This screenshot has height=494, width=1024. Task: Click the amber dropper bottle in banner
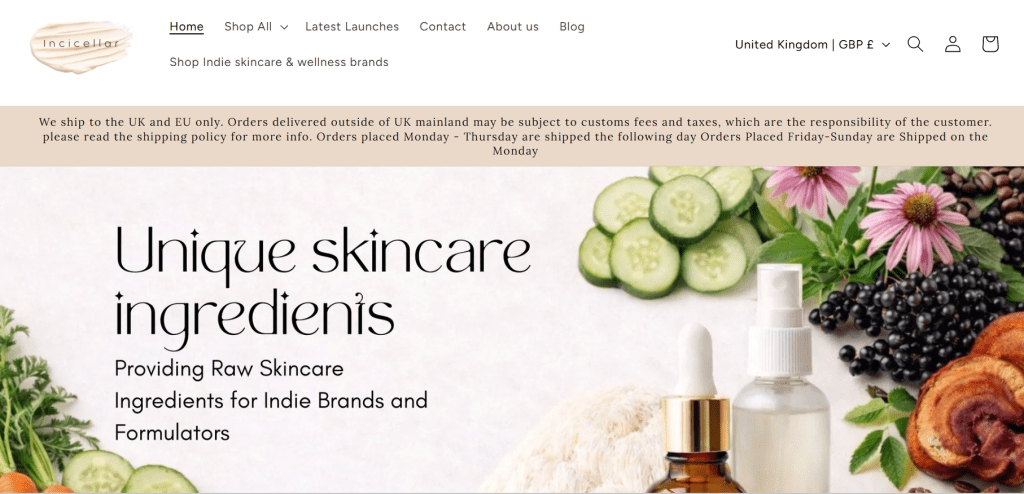coord(696,410)
